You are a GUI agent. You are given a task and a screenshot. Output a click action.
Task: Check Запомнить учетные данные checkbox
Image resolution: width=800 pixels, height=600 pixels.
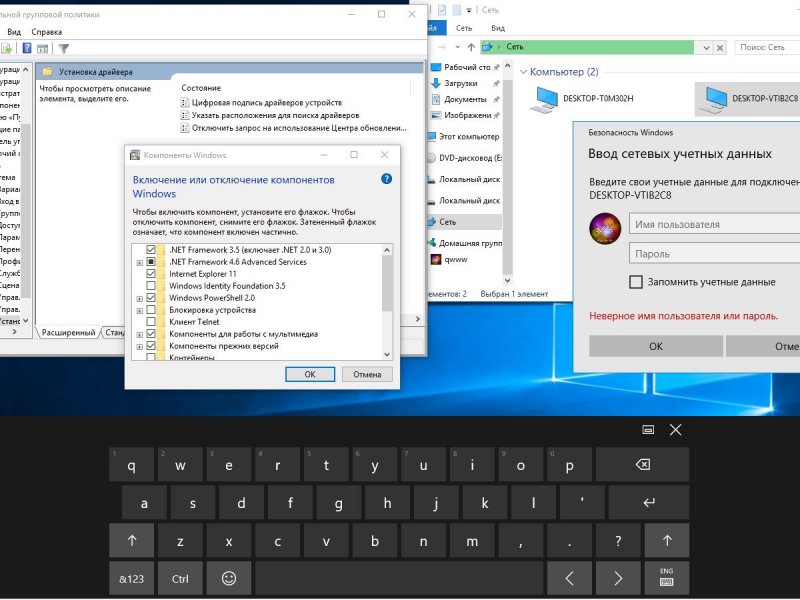pos(636,282)
